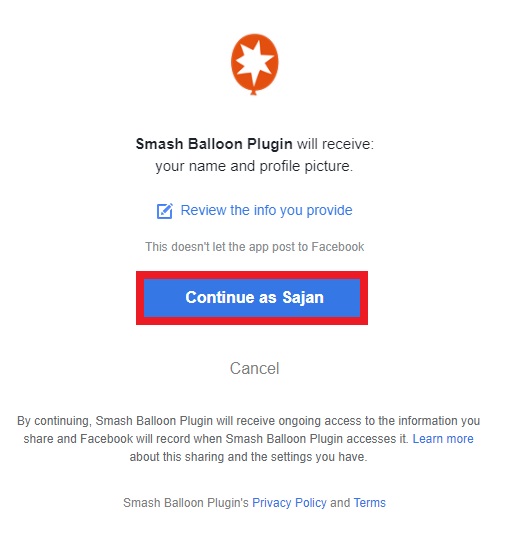Click the 'doesn't let the app post' notice

coord(254,247)
